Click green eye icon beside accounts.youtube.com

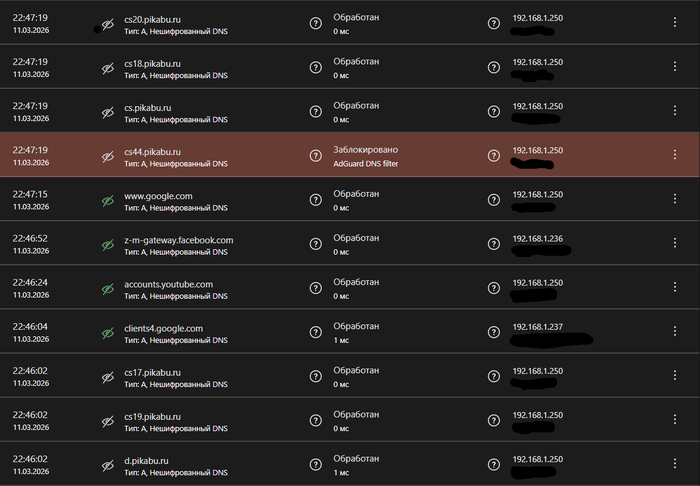click(x=108, y=288)
